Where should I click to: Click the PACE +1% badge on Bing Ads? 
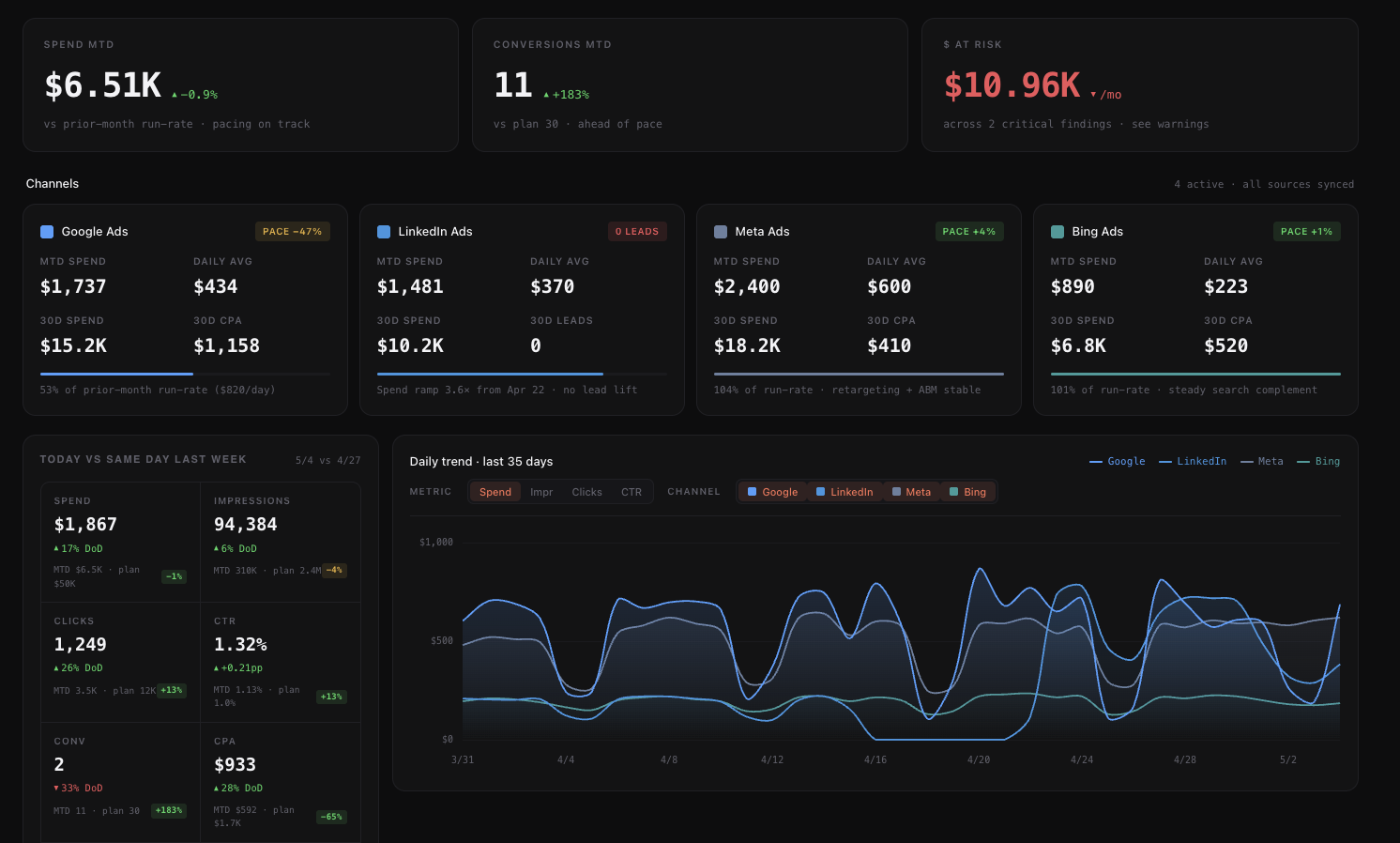(x=1306, y=232)
